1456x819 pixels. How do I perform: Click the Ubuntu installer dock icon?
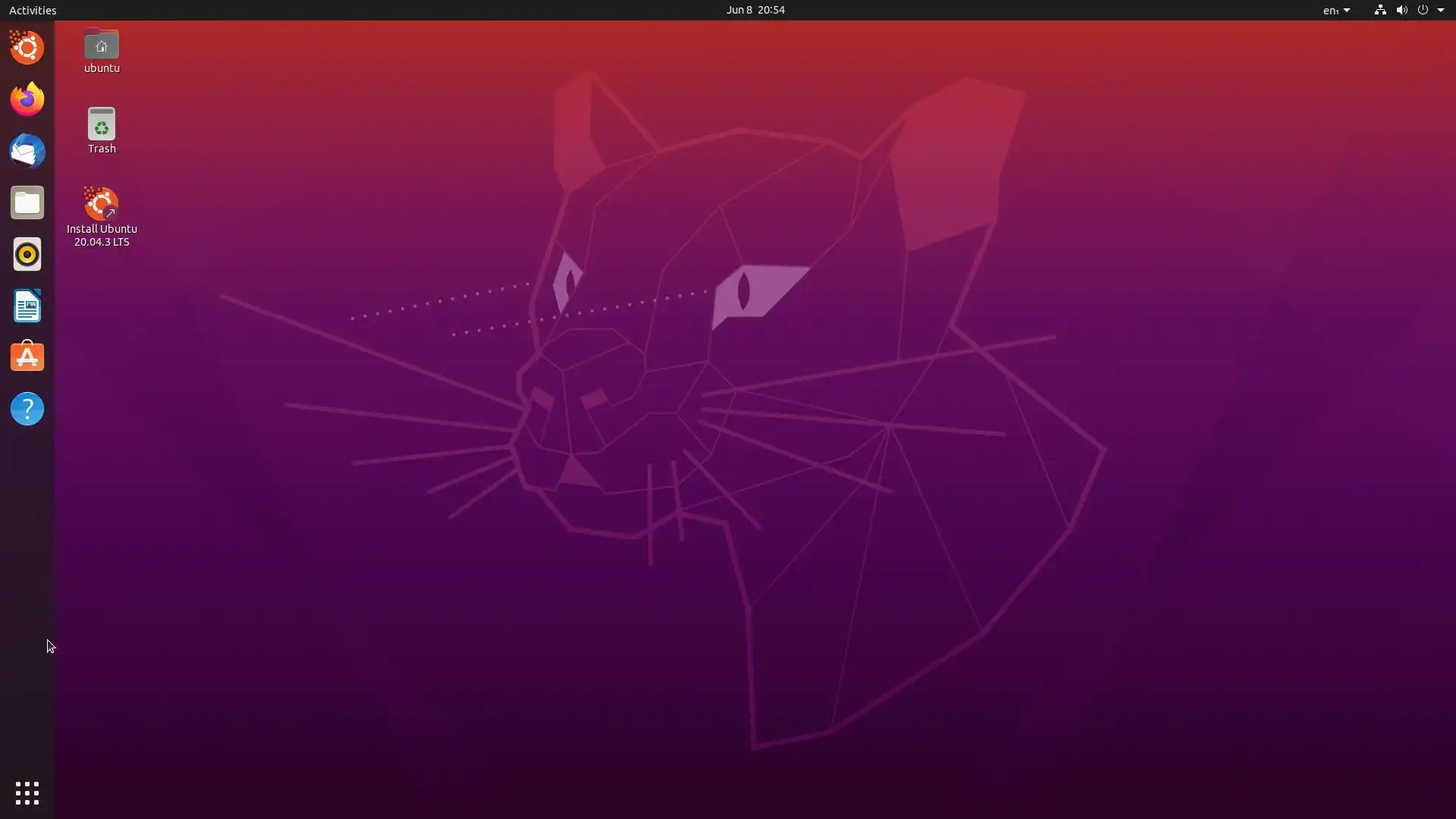pyautogui.click(x=27, y=48)
